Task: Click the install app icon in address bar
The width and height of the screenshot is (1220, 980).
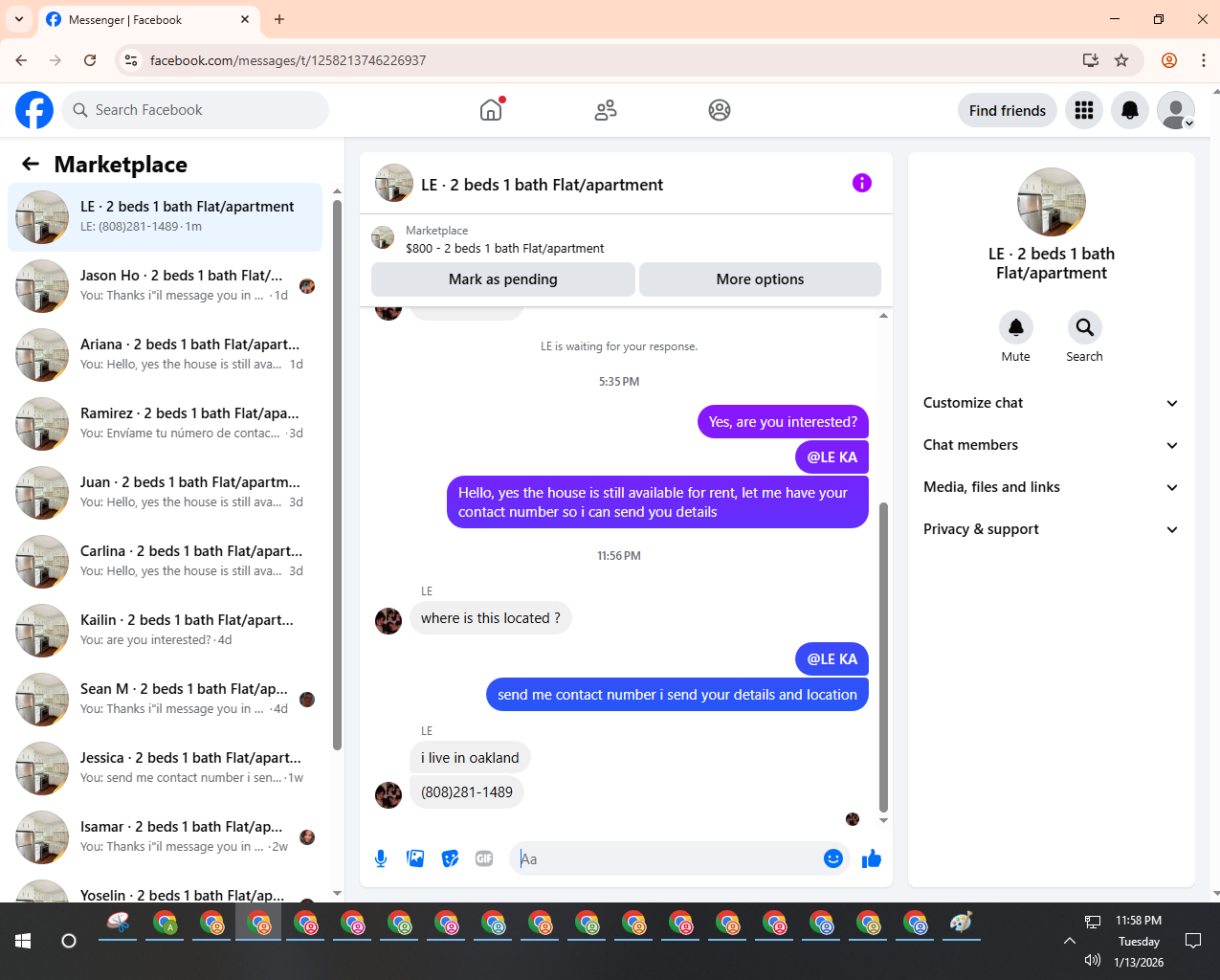Action: 1091,60
